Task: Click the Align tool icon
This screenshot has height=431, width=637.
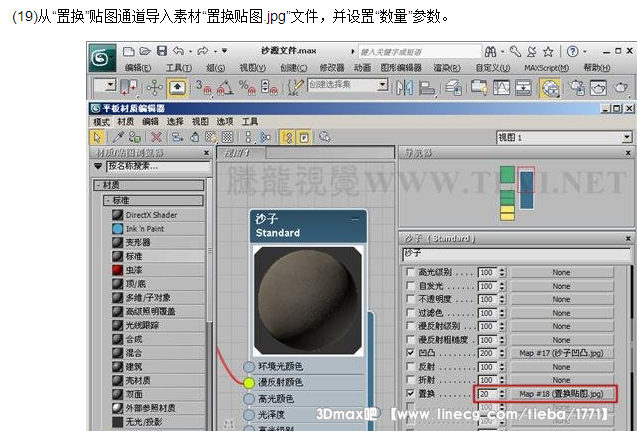Action: coord(427,87)
